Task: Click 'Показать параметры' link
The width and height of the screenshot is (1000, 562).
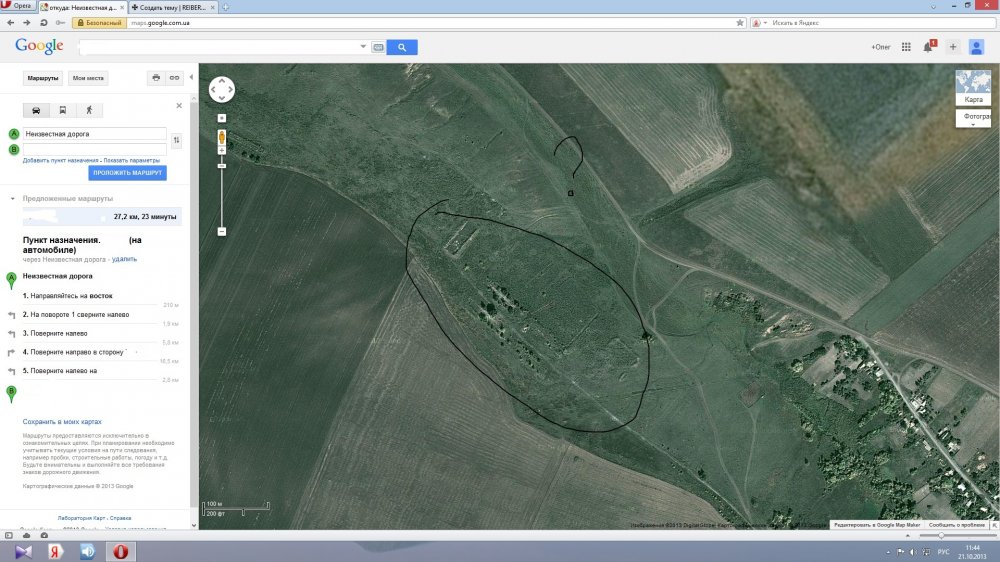Action: pos(132,161)
